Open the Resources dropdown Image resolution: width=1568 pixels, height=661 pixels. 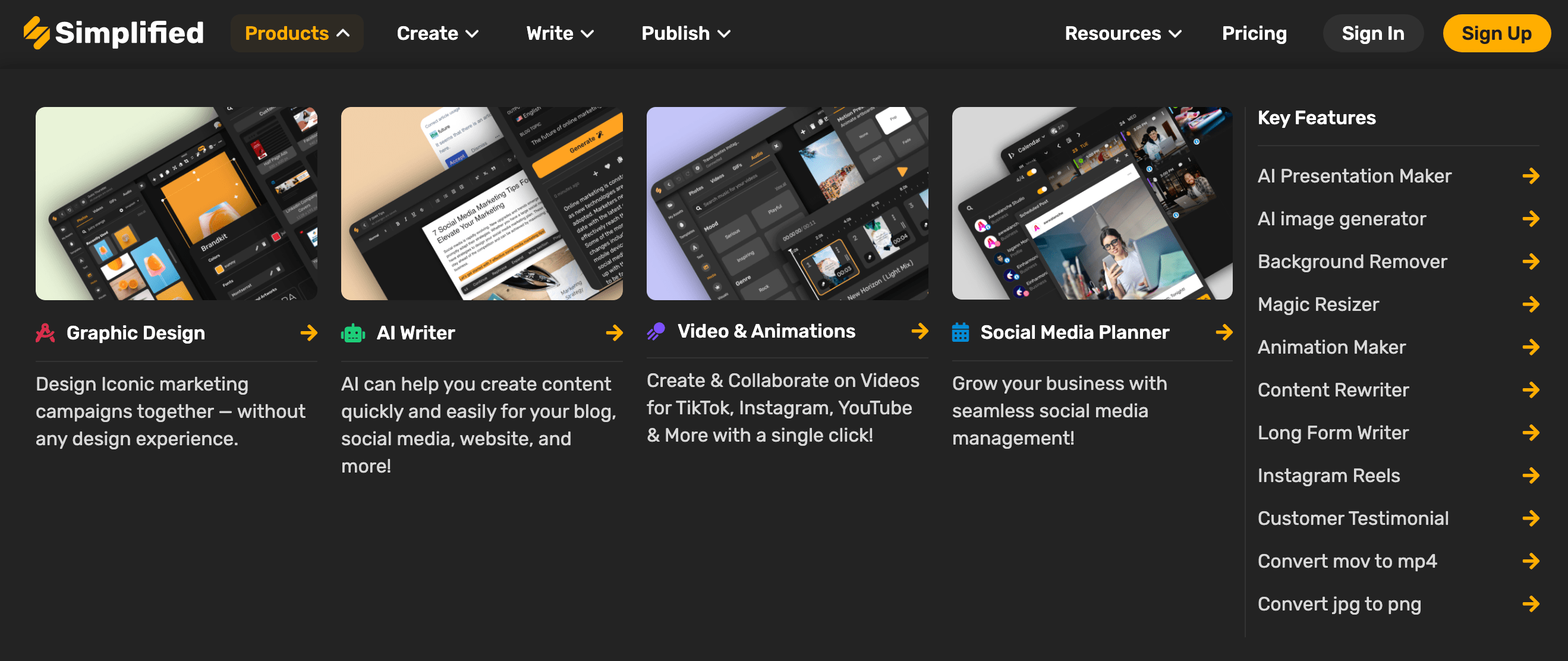[x=1123, y=33]
